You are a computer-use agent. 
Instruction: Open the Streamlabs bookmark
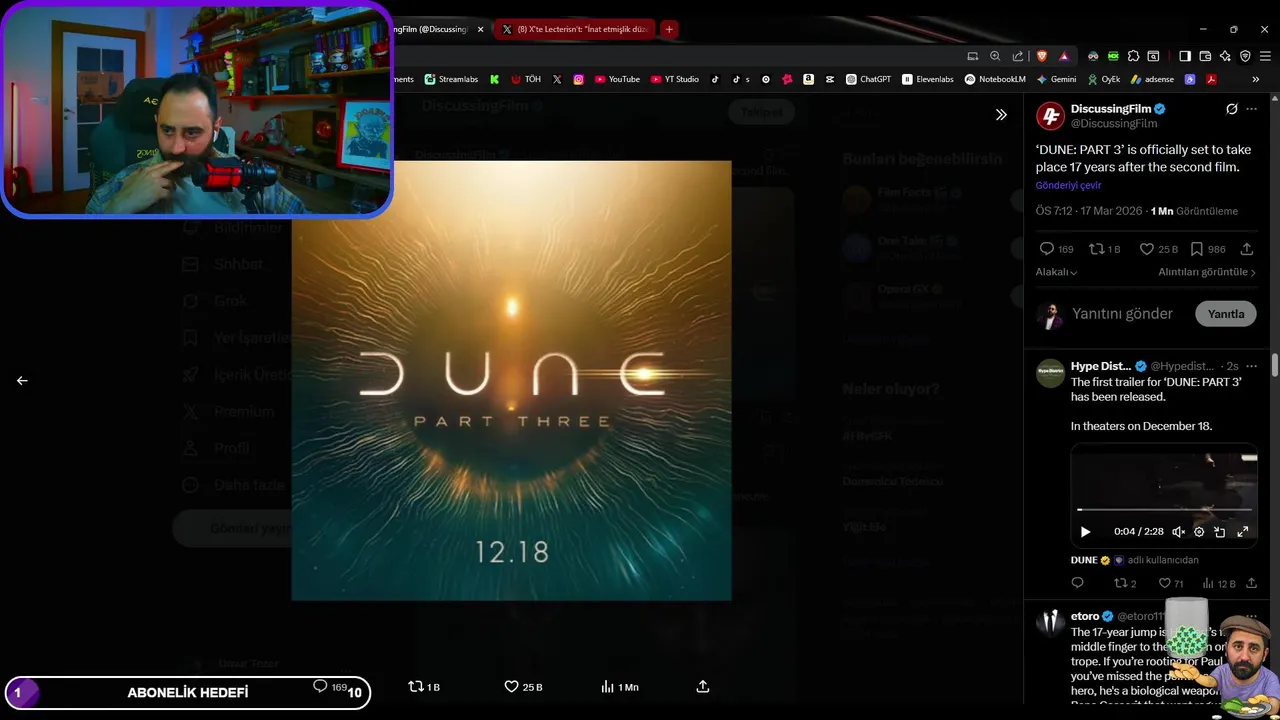click(x=451, y=79)
